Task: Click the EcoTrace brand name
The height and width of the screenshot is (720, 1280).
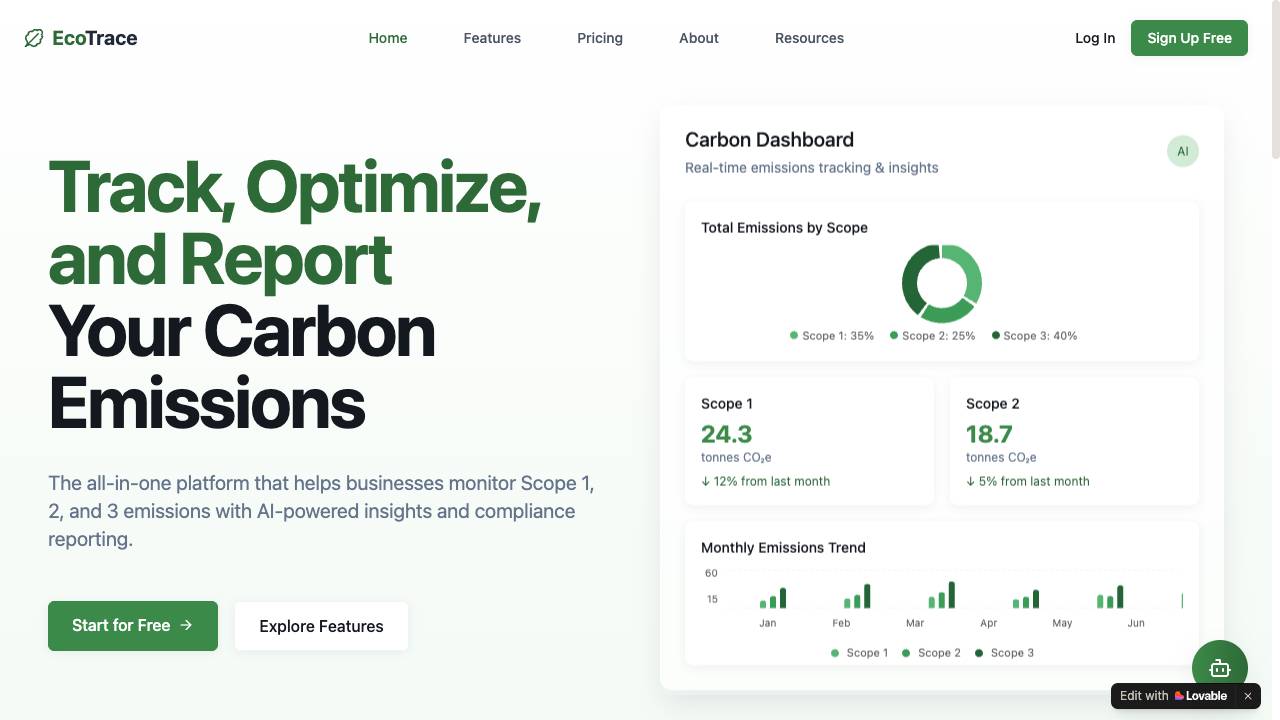Action: point(95,38)
